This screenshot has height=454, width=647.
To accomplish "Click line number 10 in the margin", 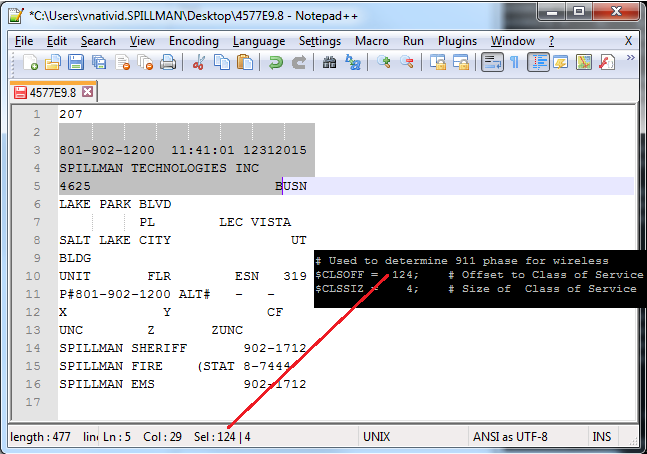I will (x=33, y=276).
